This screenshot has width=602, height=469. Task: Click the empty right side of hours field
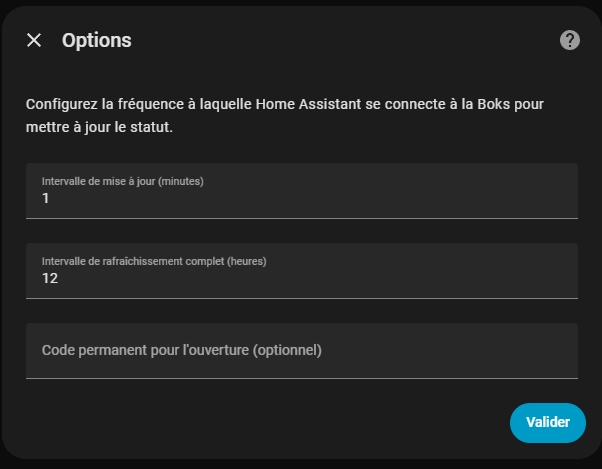pos(480,278)
